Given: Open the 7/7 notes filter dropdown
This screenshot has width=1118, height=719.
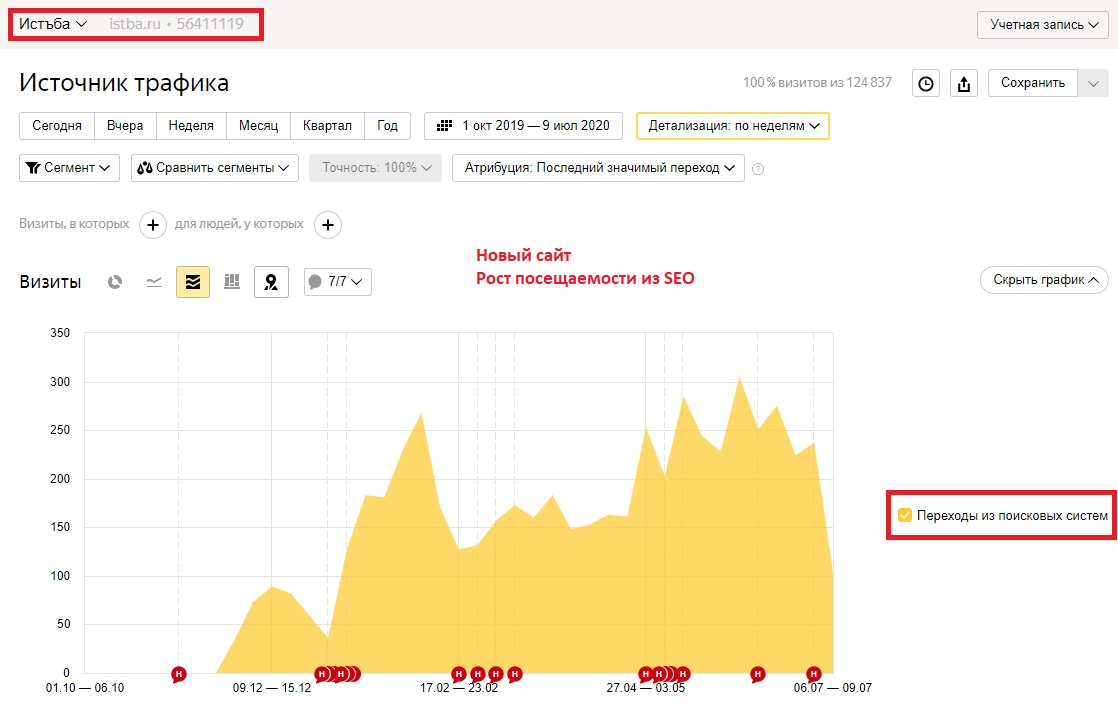Looking at the screenshot, I should tap(338, 282).
